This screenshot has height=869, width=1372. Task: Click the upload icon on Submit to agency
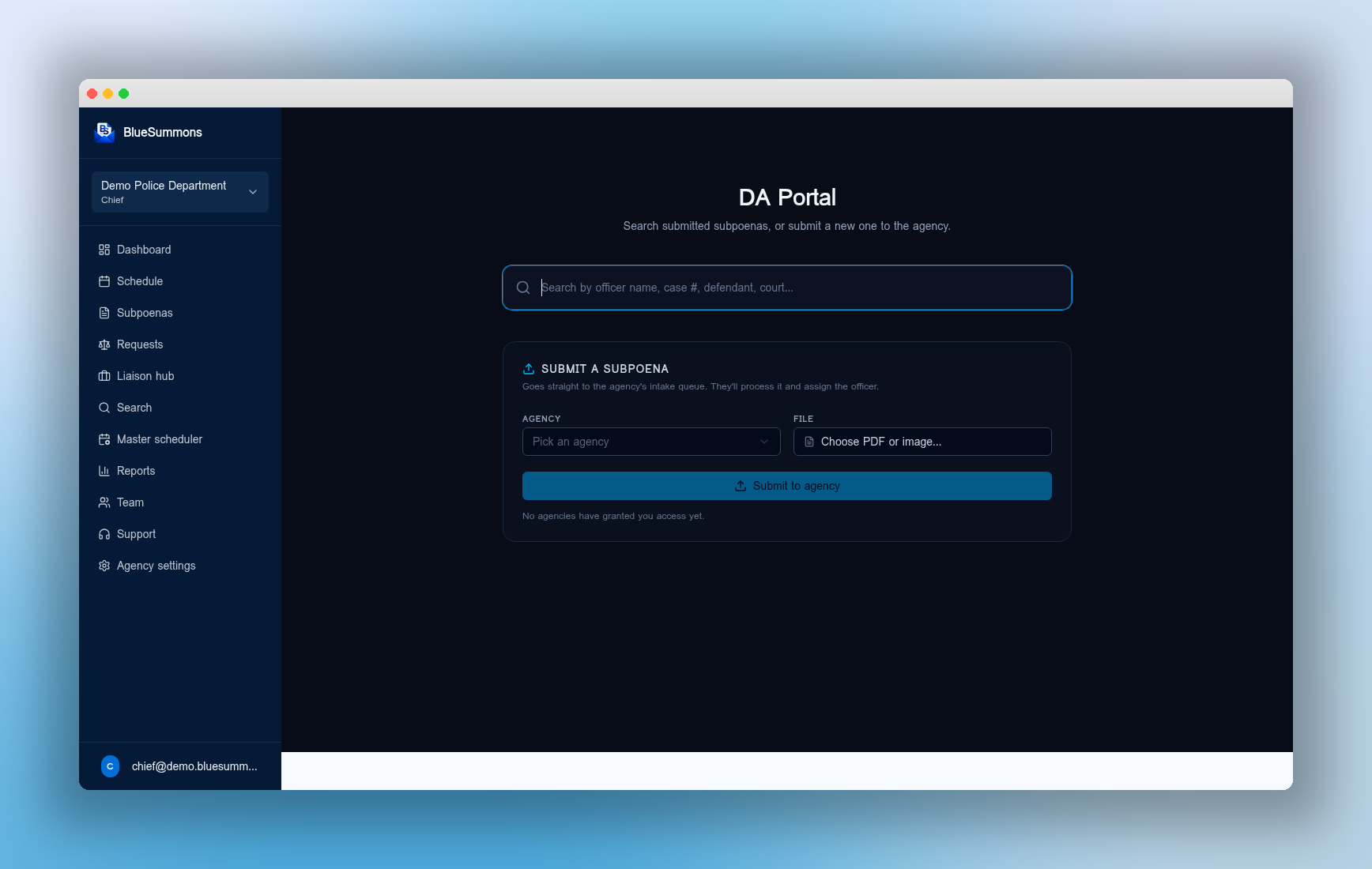pyautogui.click(x=741, y=486)
